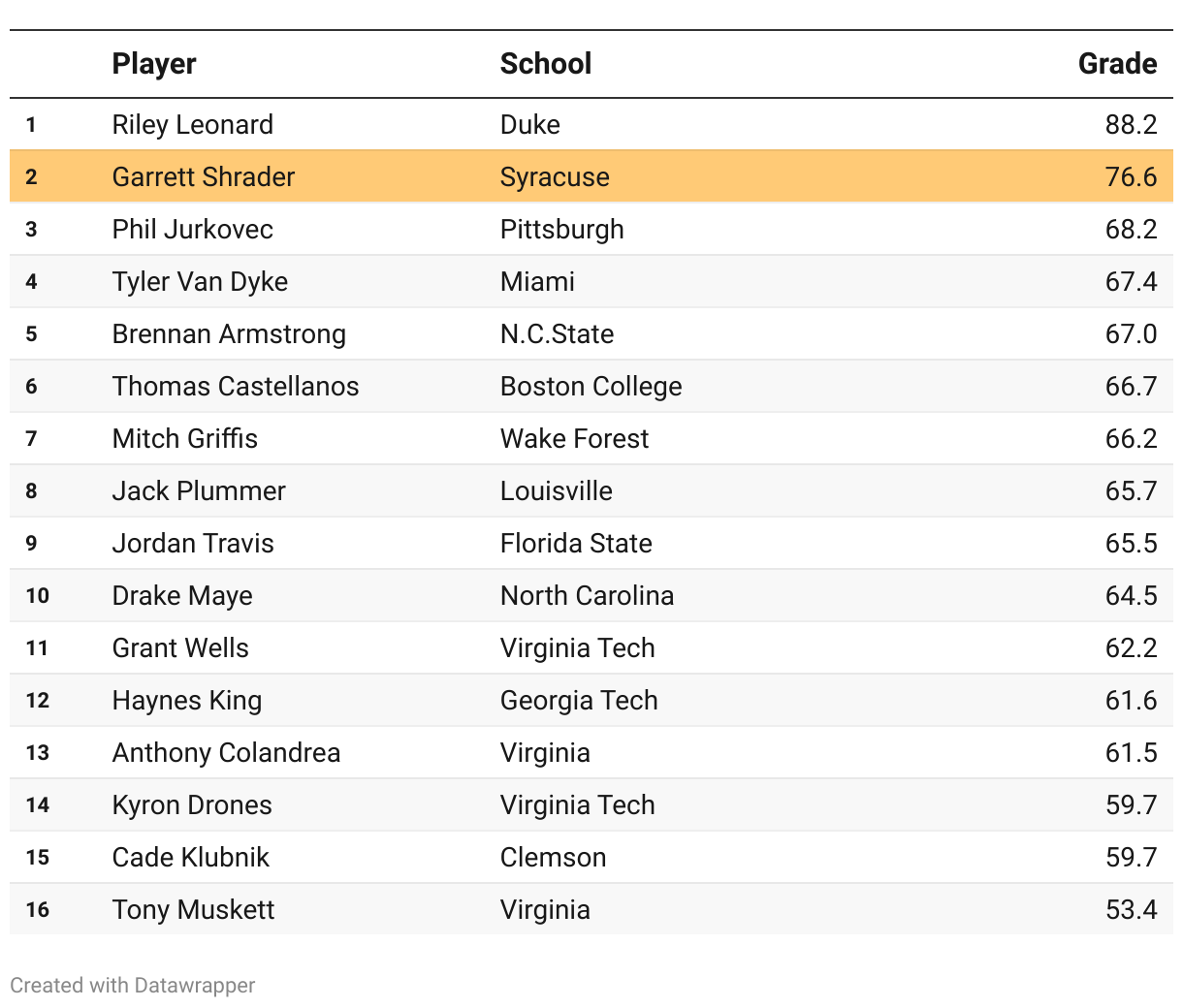This screenshot has height=1008, width=1183.
Task: Open the Created with Datawrapper link
Action: click(x=133, y=986)
